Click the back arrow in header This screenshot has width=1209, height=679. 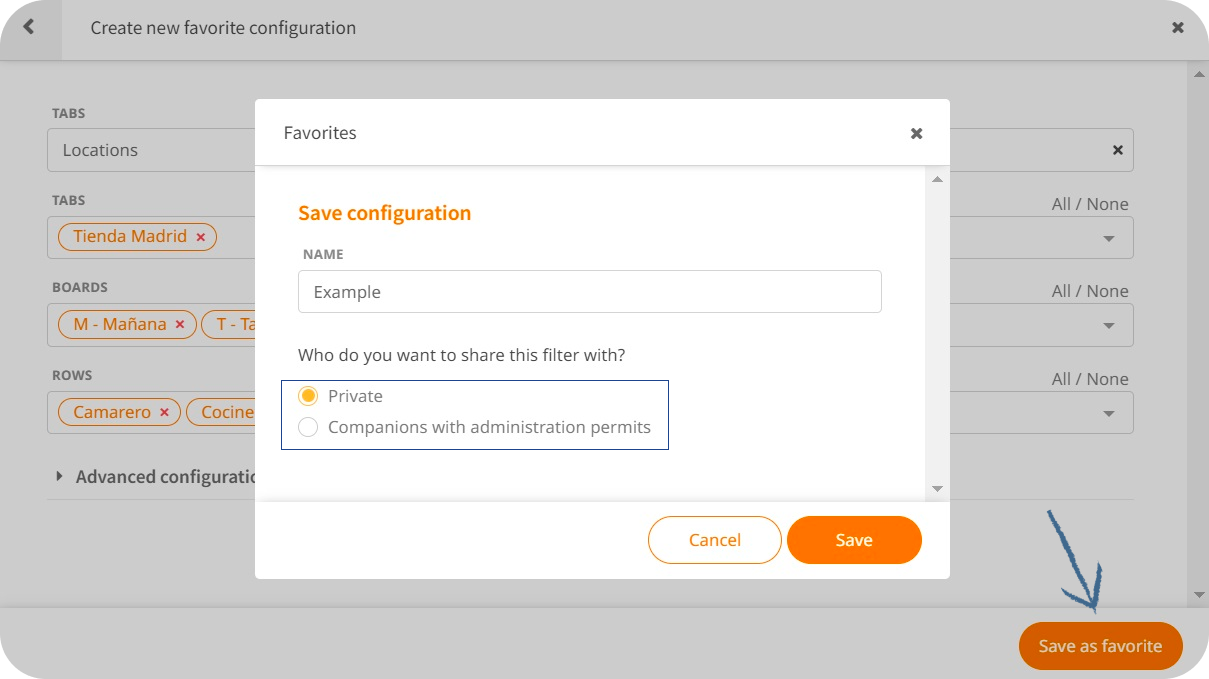pos(29,27)
